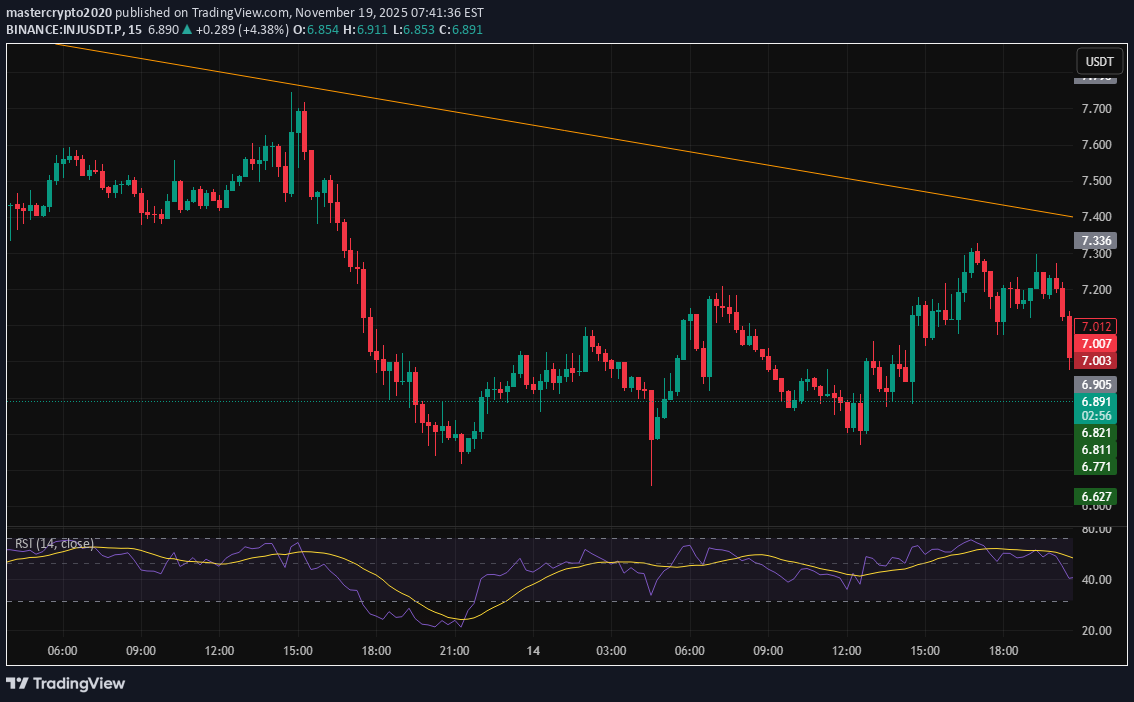The width and height of the screenshot is (1134, 702).
Task: Click the 14 date marker on time axis
Action: pyautogui.click(x=533, y=650)
